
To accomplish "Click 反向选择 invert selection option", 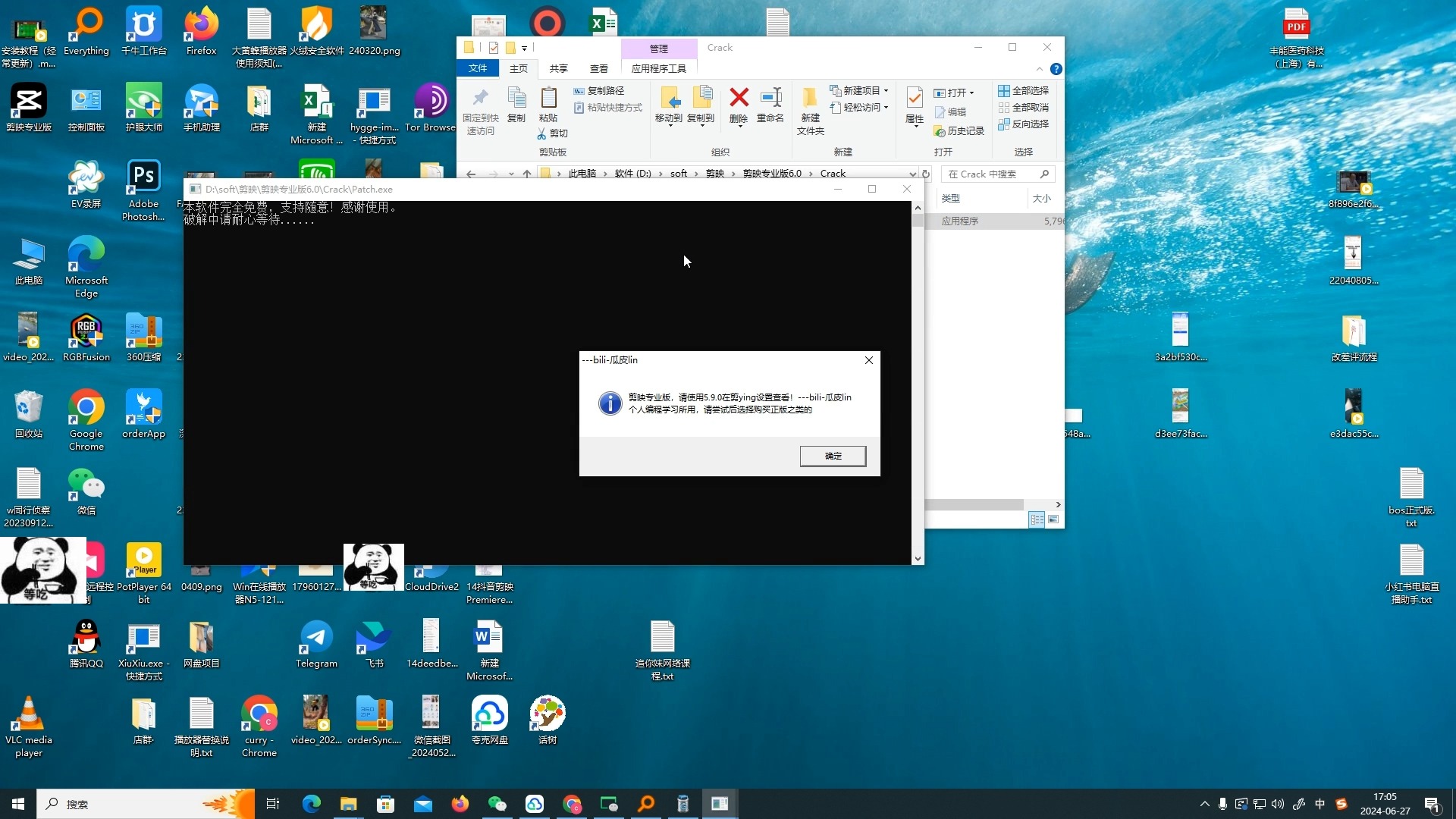I will pyautogui.click(x=1024, y=124).
